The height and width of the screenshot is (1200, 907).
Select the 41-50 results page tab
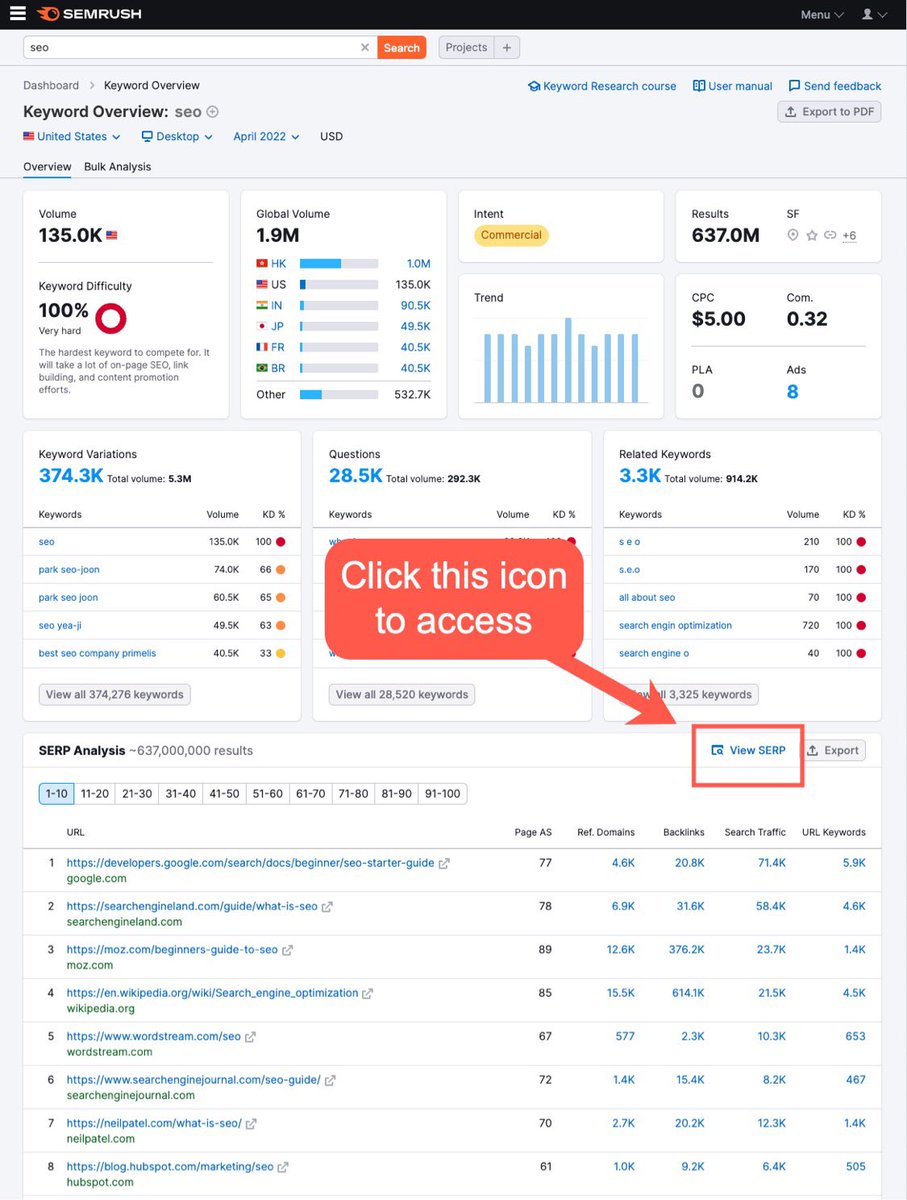(224, 794)
